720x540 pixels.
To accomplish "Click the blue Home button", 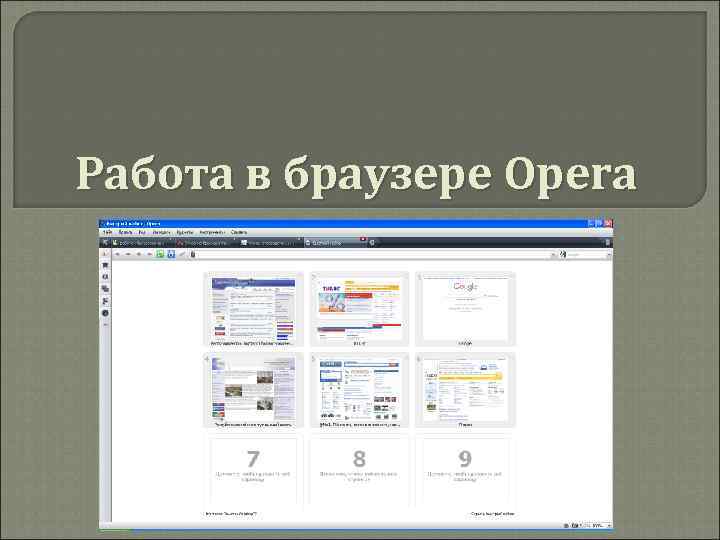I will [171, 254].
